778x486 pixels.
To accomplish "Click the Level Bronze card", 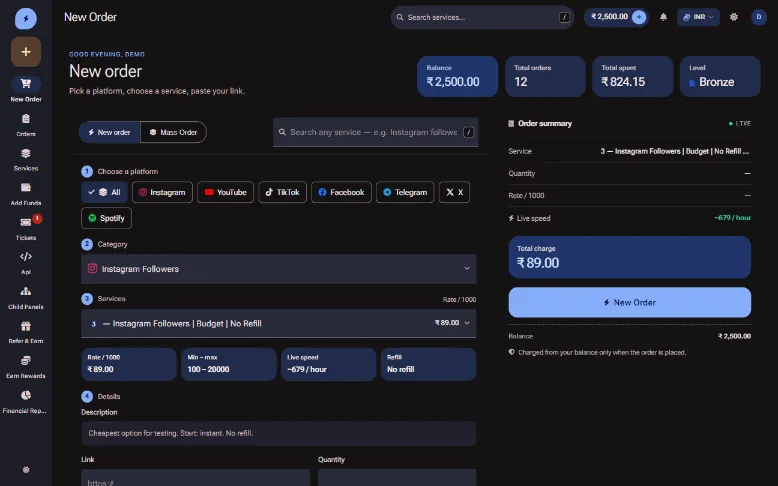I will coord(720,76).
